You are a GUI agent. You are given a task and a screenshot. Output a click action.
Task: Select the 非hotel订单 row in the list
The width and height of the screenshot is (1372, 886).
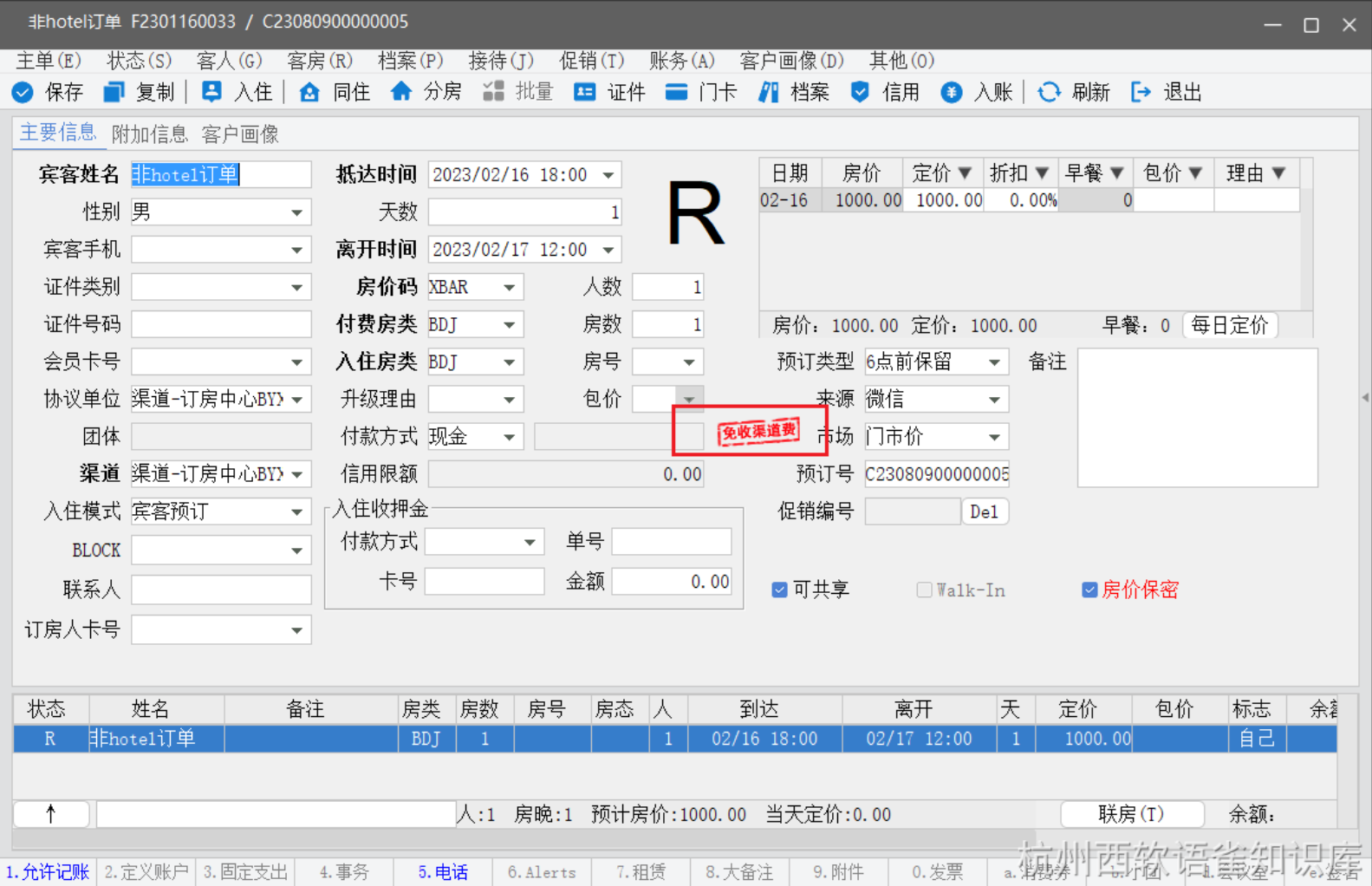coord(674,739)
